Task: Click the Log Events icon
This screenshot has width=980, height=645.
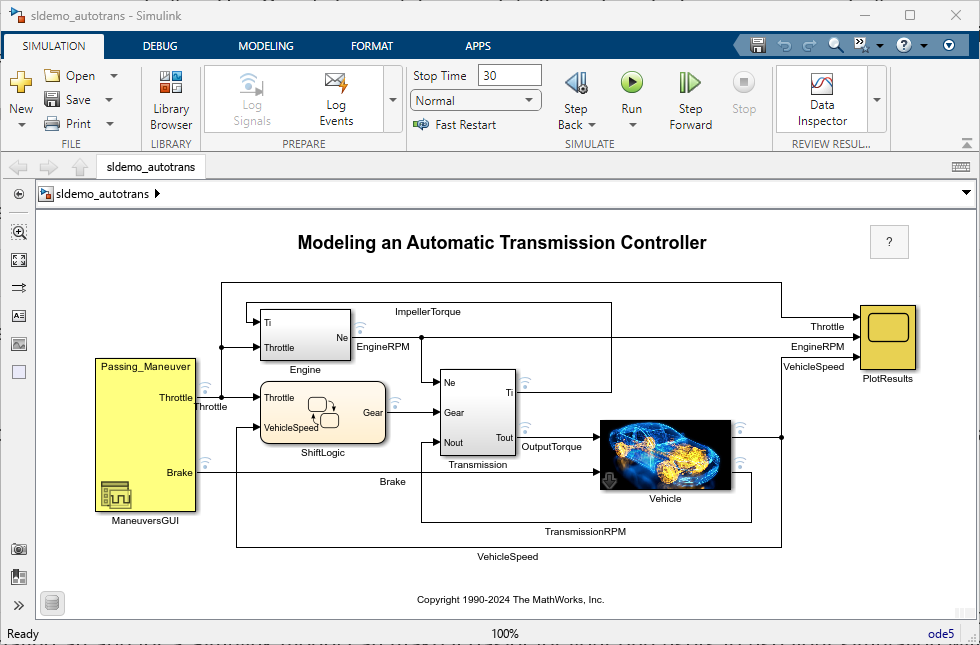Action: click(336, 84)
